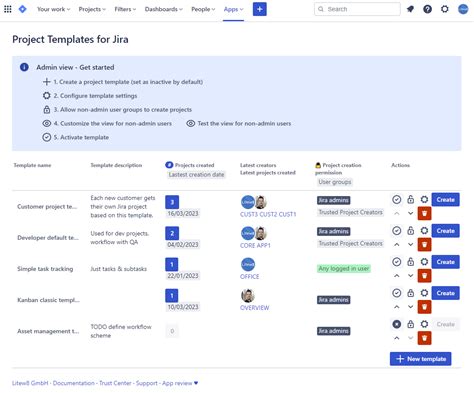This screenshot has width=474, height=393.
Task: Move Kanban classic template up
Action: (x=397, y=307)
